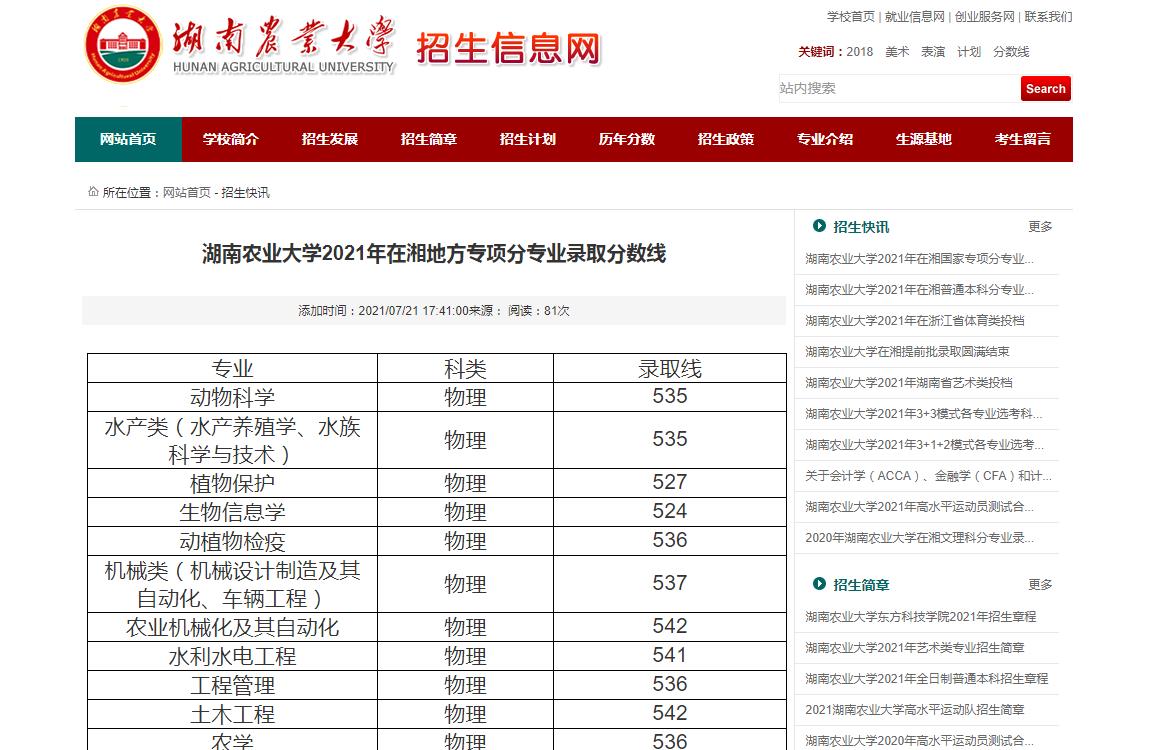Image resolution: width=1150 pixels, height=750 pixels.
Task: Open the 招生简章 navigation tab
Action: coord(429,139)
